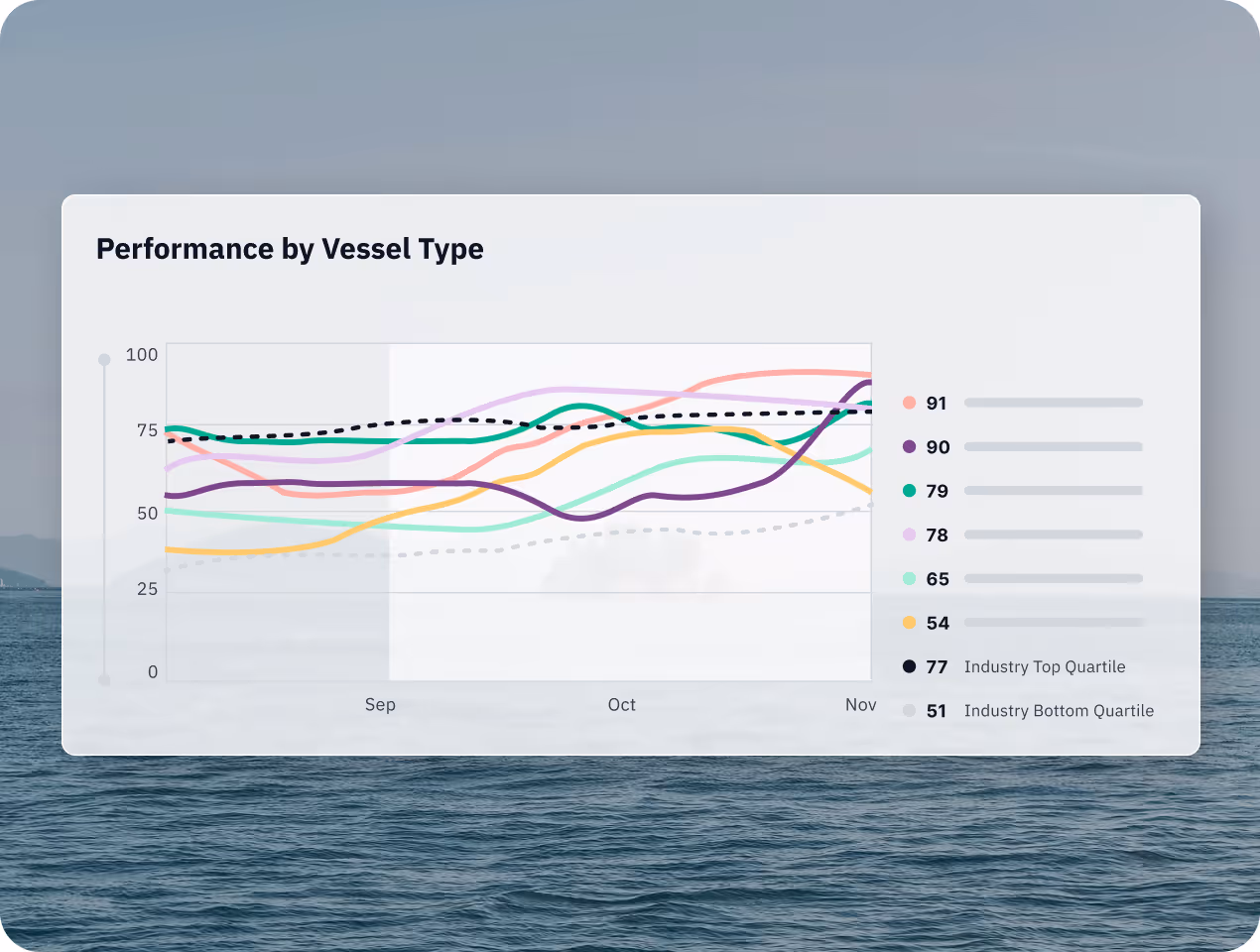The height and width of the screenshot is (952, 1260).
Task: Click the yellow legend dot beside 54
Action: (907, 622)
